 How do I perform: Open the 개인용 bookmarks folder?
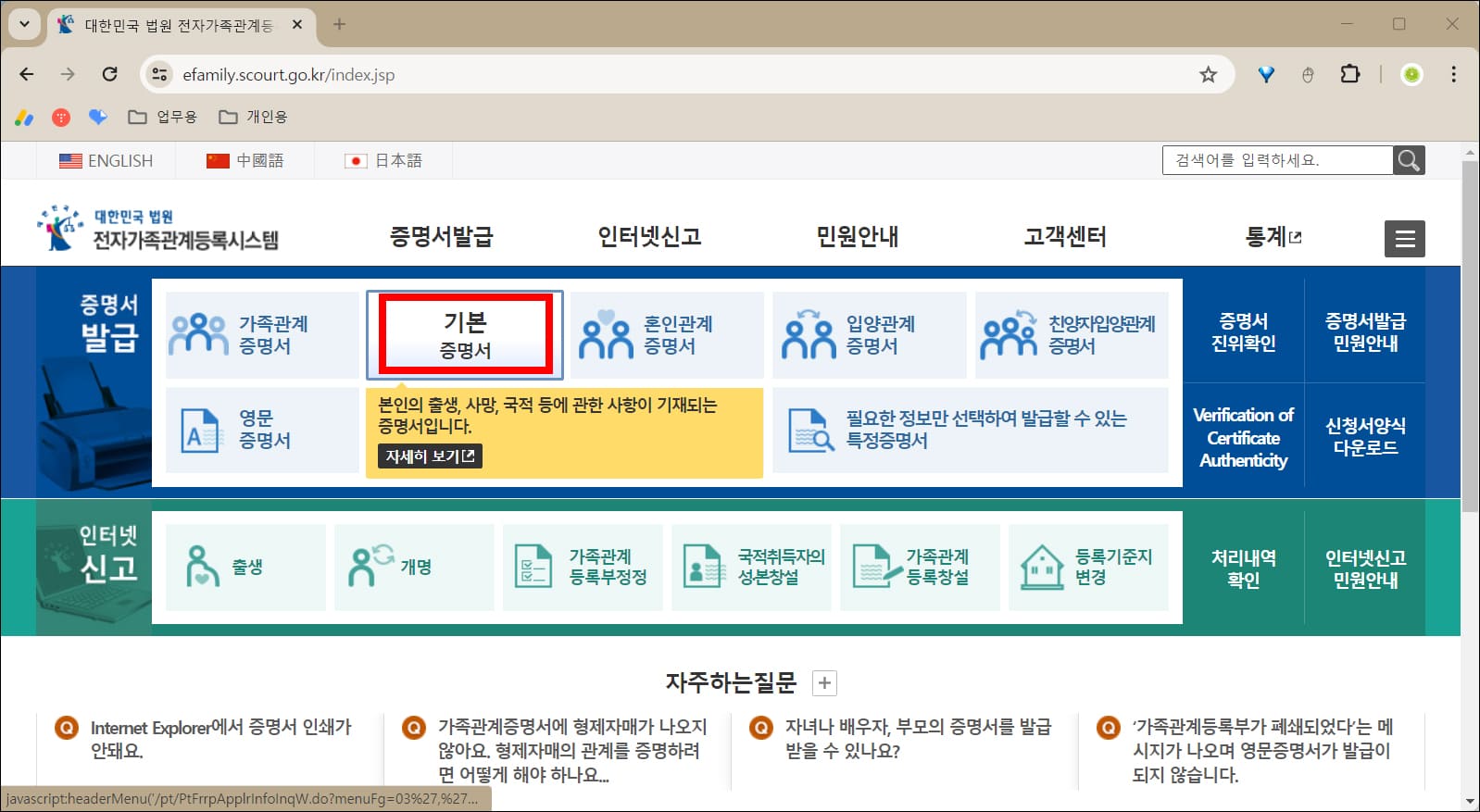click(253, 117)
